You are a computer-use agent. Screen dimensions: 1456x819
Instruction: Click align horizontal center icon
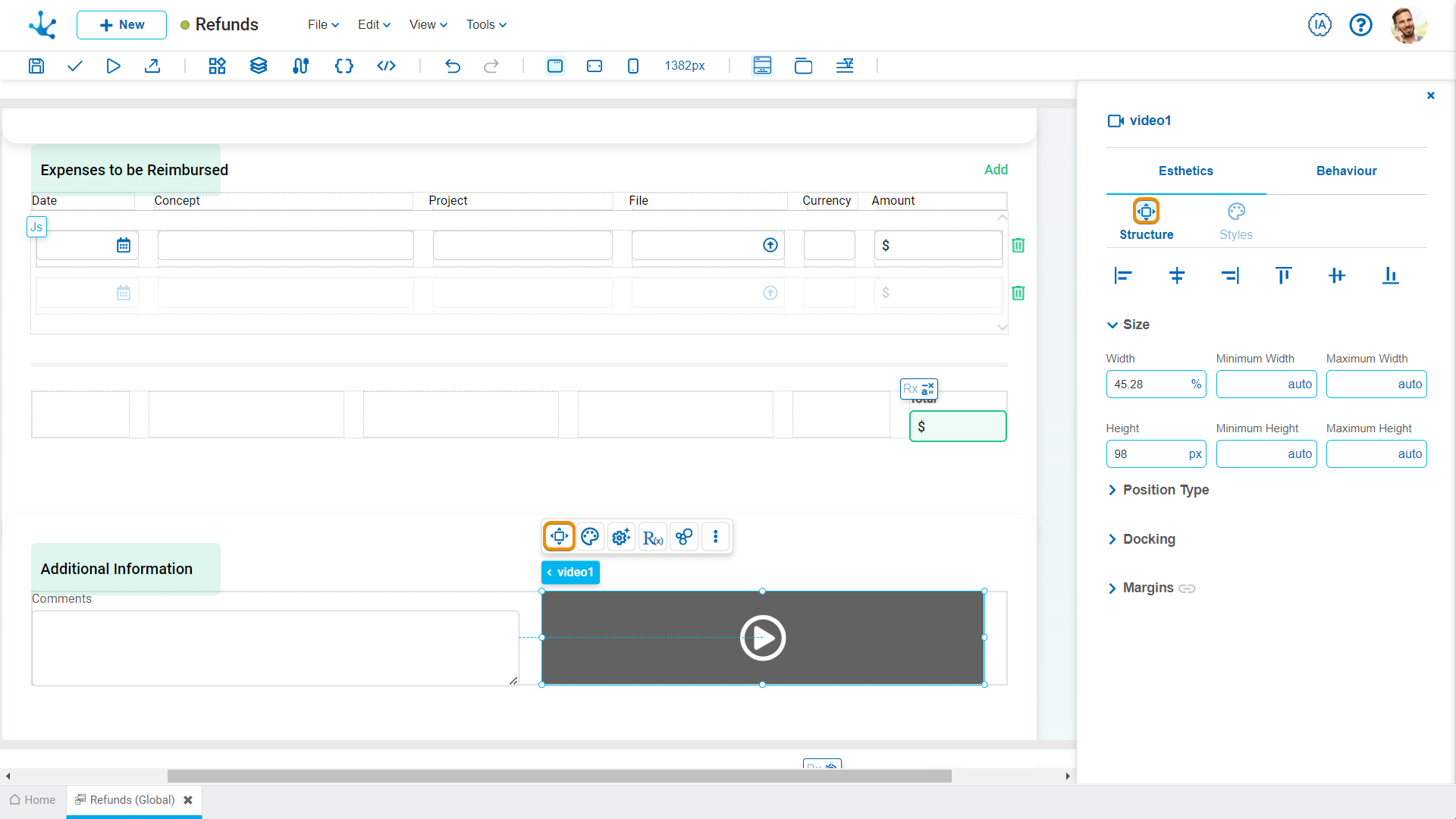click(x=1176, y=276)
